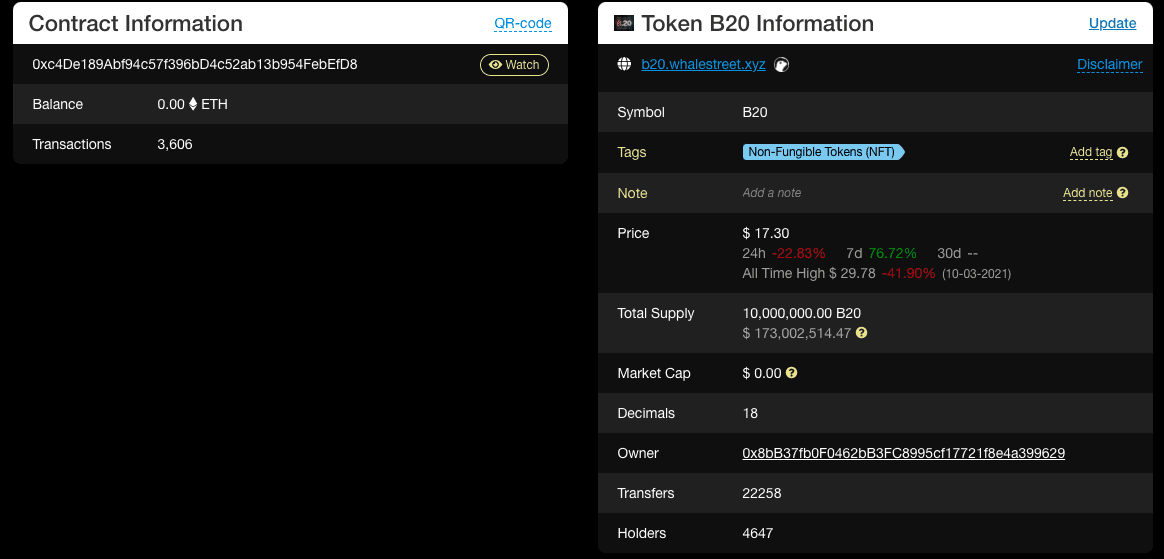
Task: Open the QR-code link
Action: pos(523,24)
